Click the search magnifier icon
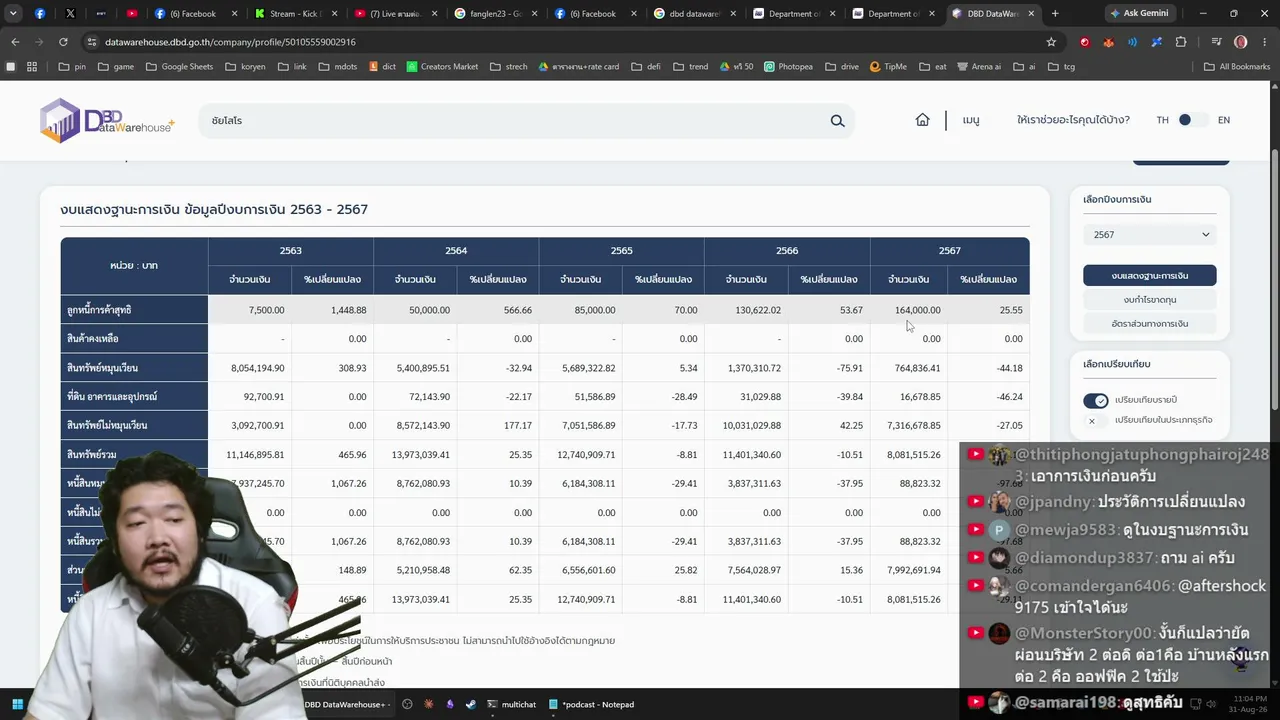This screenshot has height=720, width=1280. tap(837, 121)
